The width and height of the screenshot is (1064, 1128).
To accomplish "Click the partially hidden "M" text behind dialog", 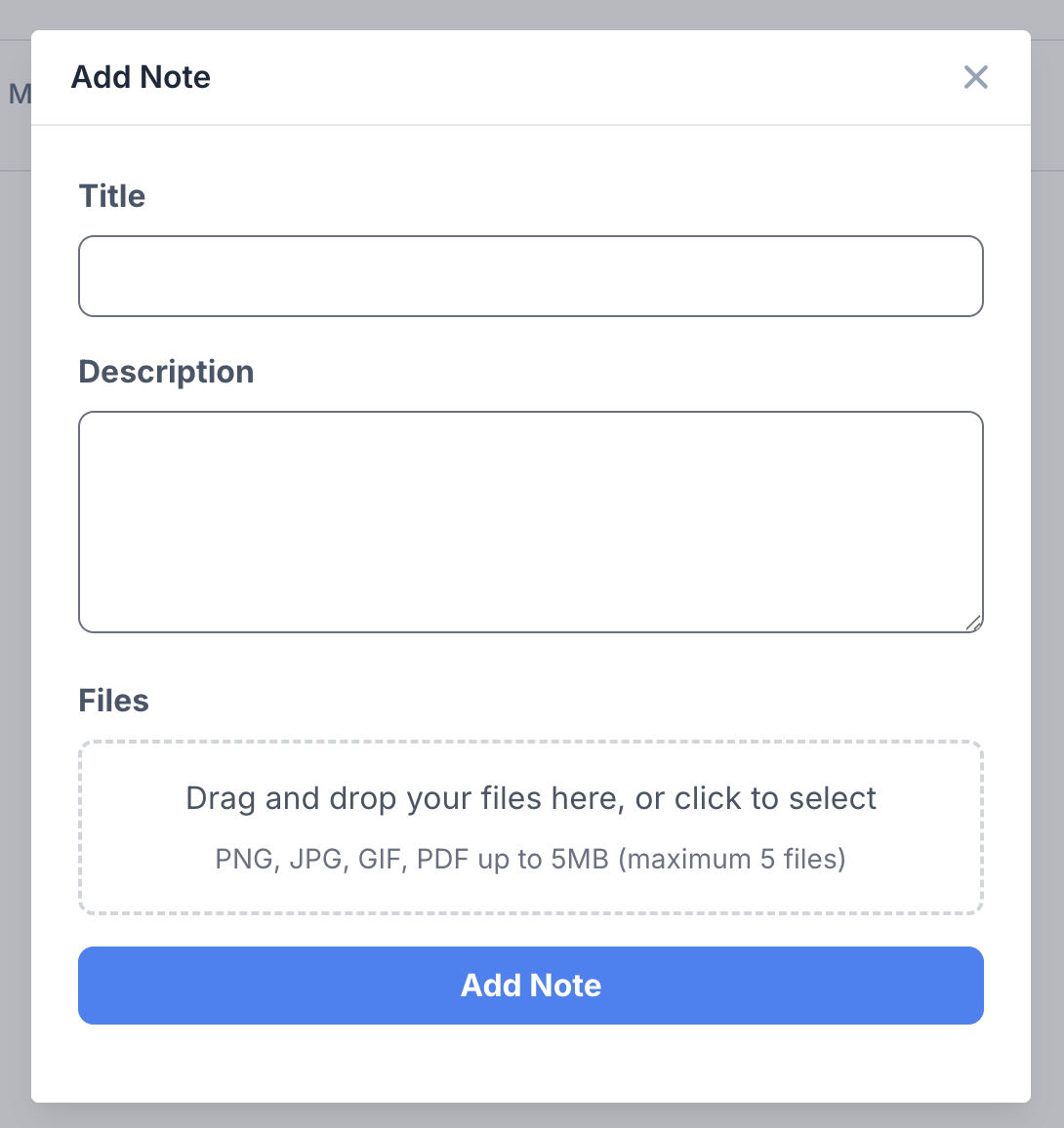I will [x=20, y=94].
